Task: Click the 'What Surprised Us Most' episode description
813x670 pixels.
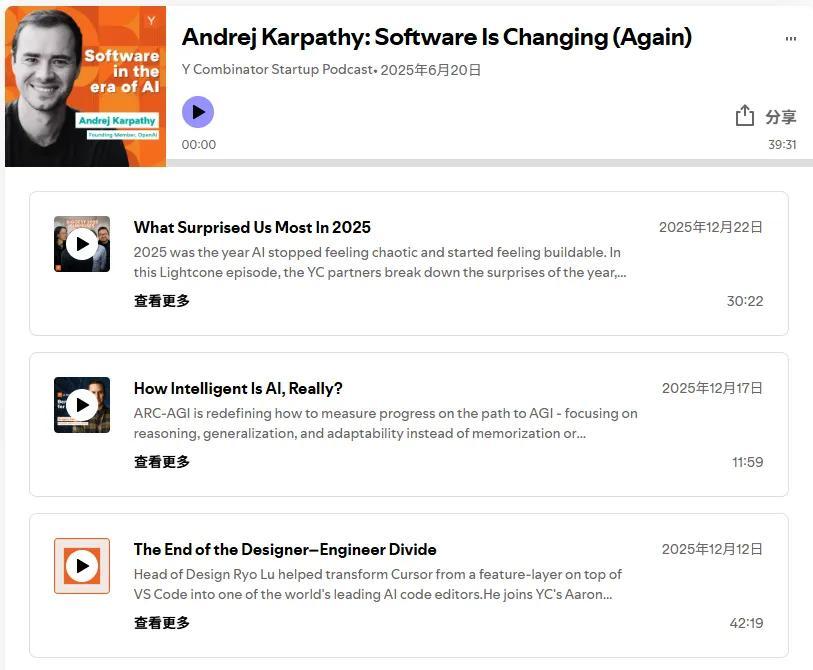Action: (380, 262)
